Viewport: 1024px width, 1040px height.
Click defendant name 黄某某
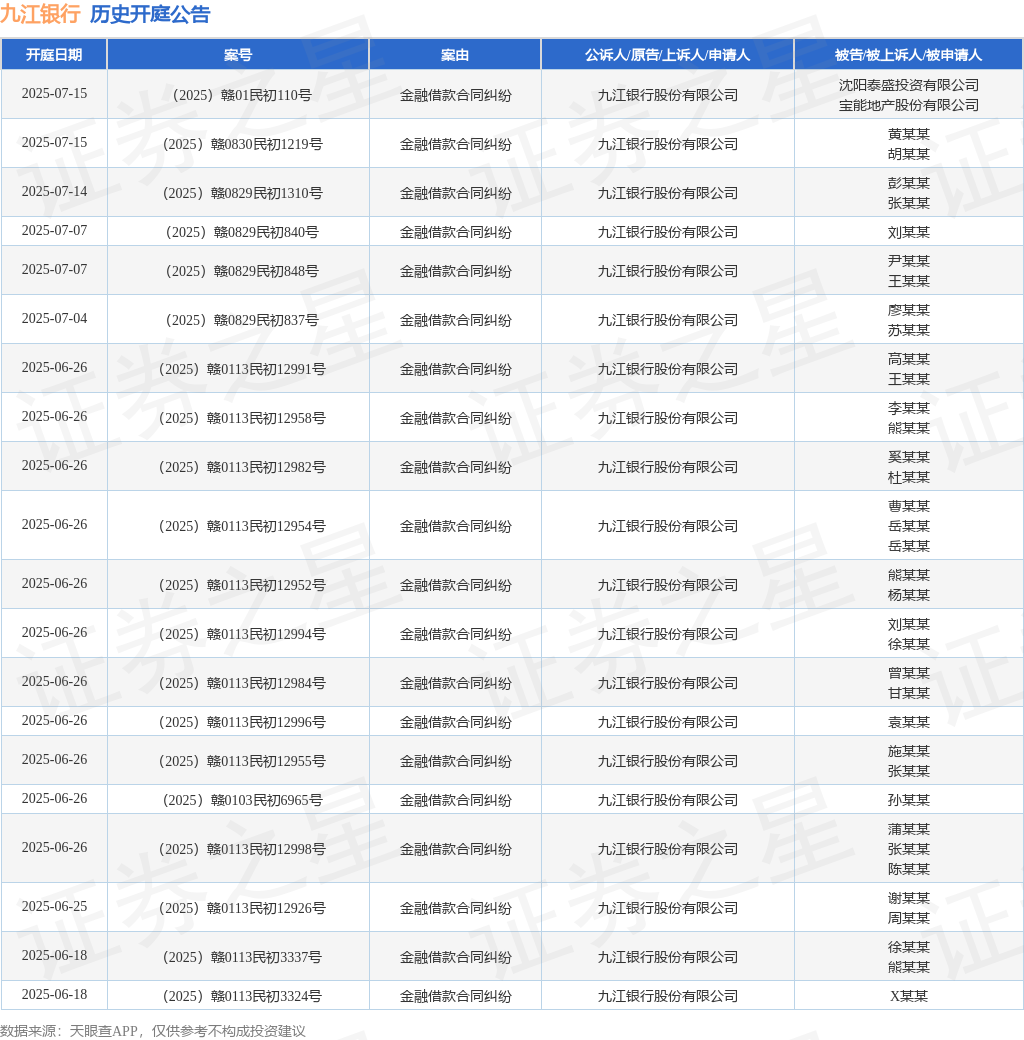pos(909,135)
